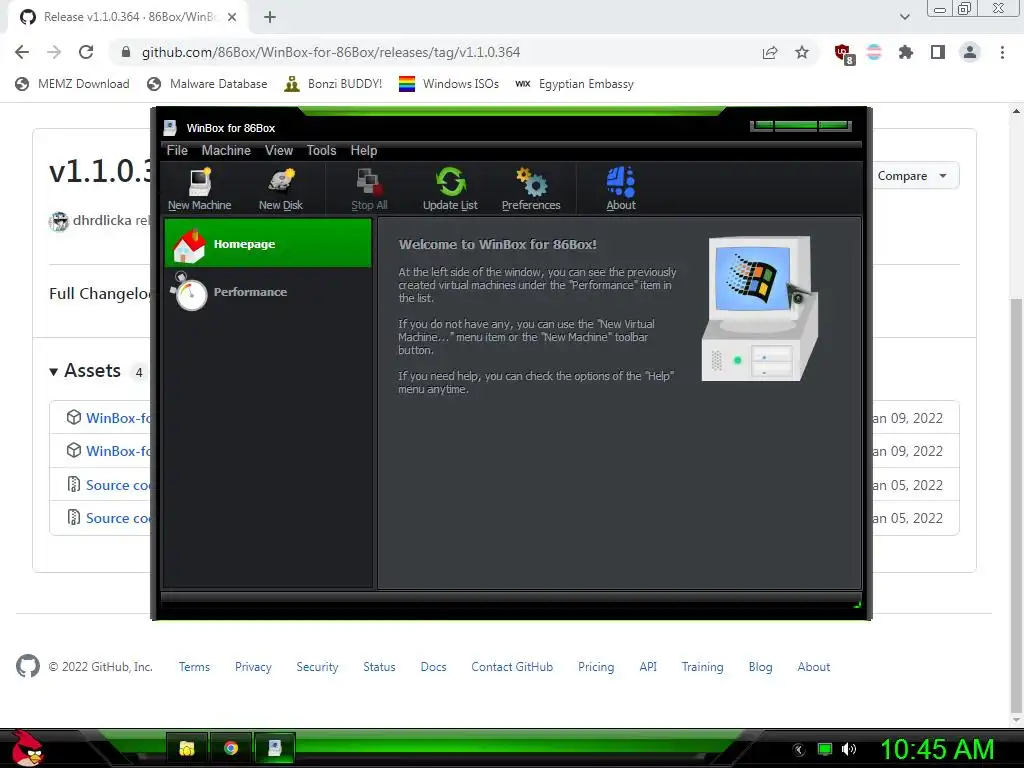Open the Windows ISOs bookmark
The image size is (1024, 768).
449,84
